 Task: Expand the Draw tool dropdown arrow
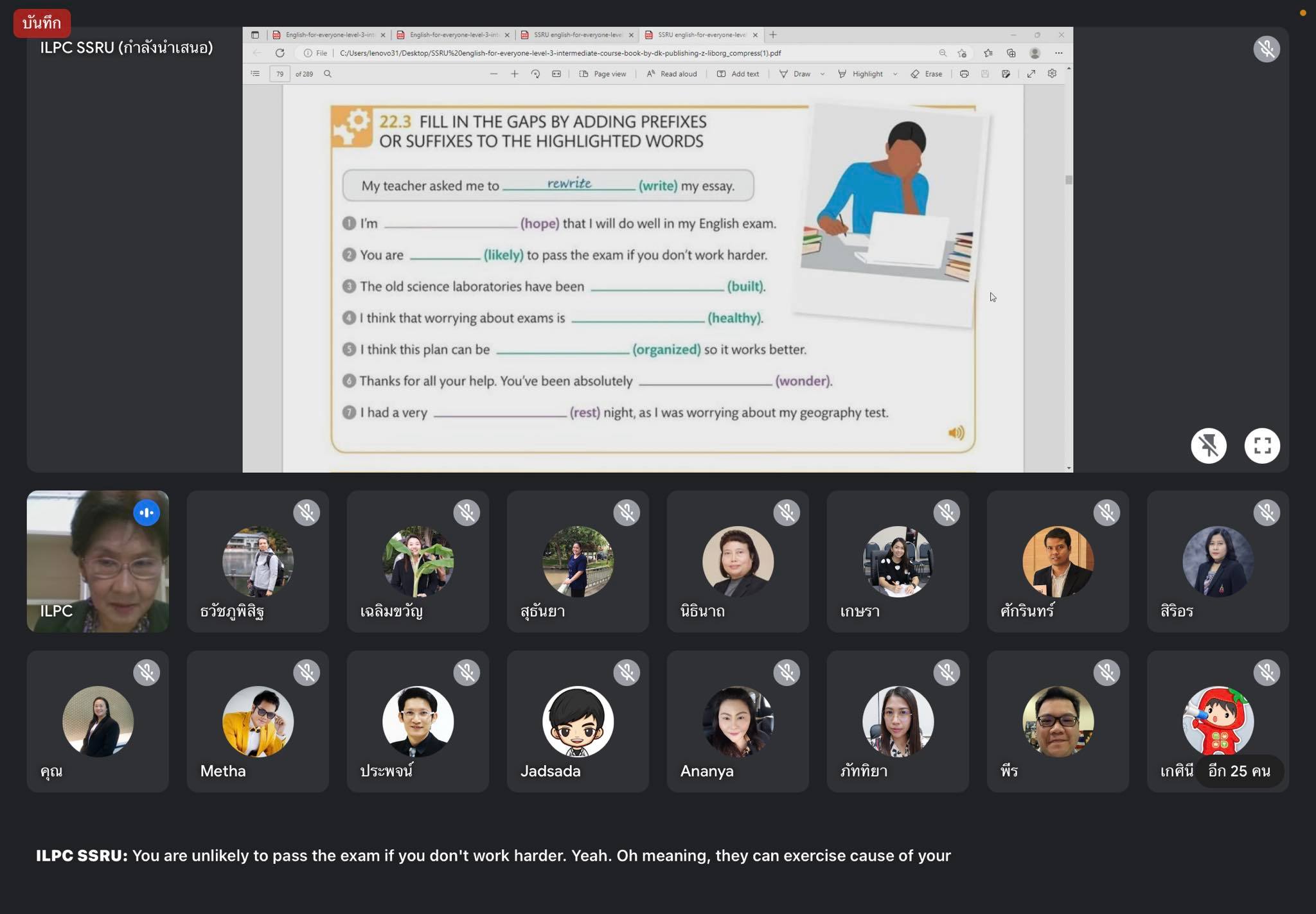822,74
